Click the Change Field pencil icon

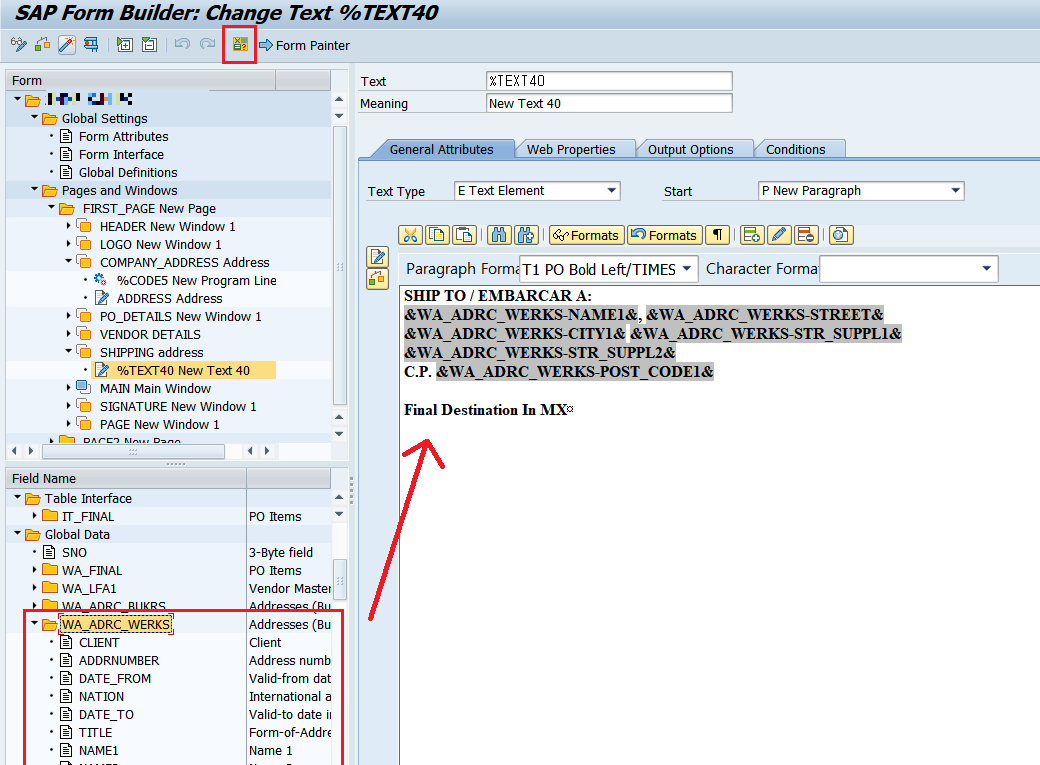(x=779, y=235)
